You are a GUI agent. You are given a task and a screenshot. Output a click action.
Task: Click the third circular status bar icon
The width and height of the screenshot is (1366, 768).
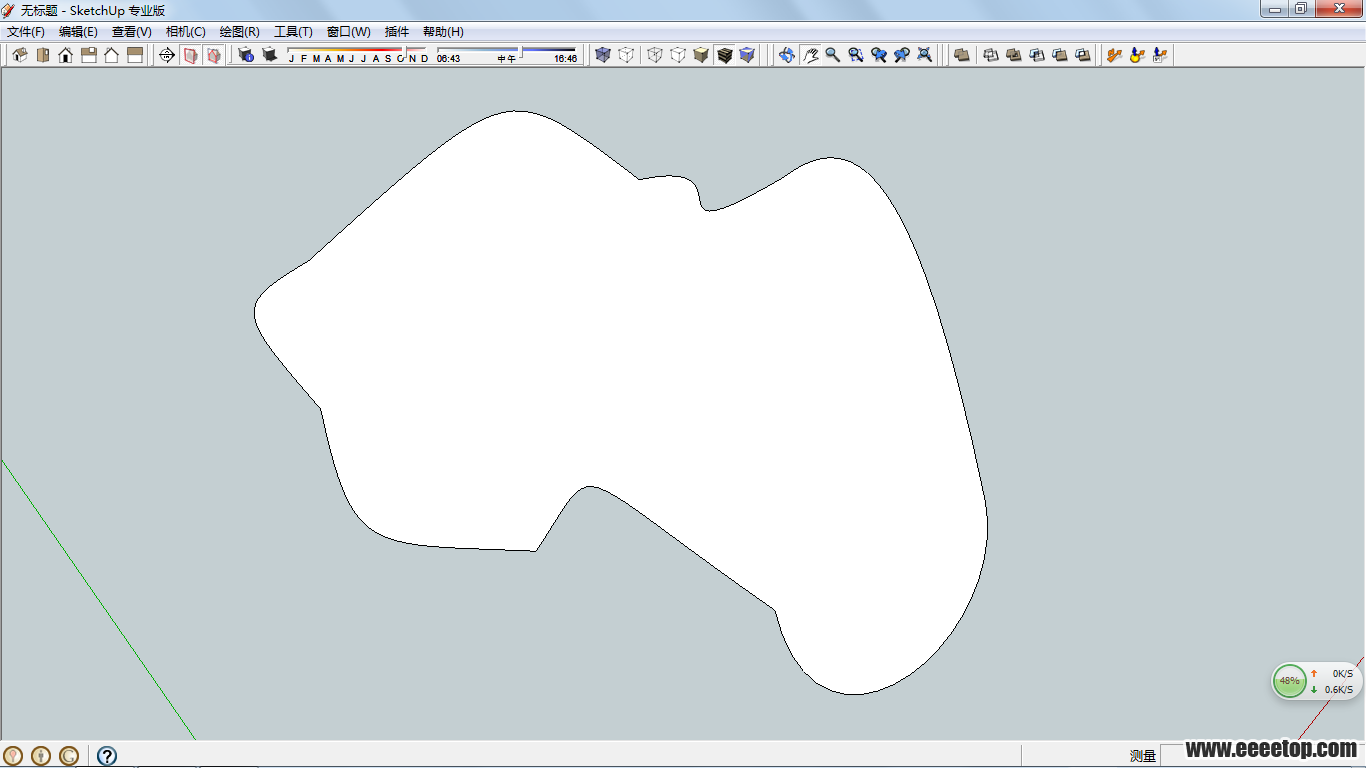tap(69, 756)
